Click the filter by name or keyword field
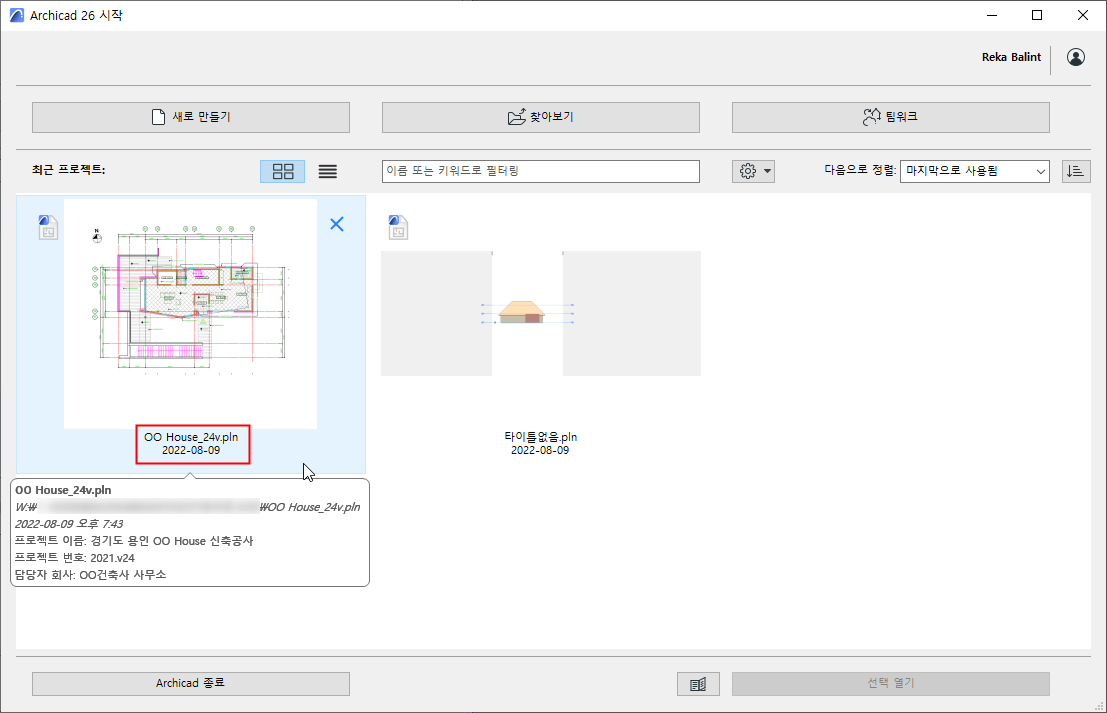The height and width of the screenshot is (713, 1107). click(x=541, y=171)
